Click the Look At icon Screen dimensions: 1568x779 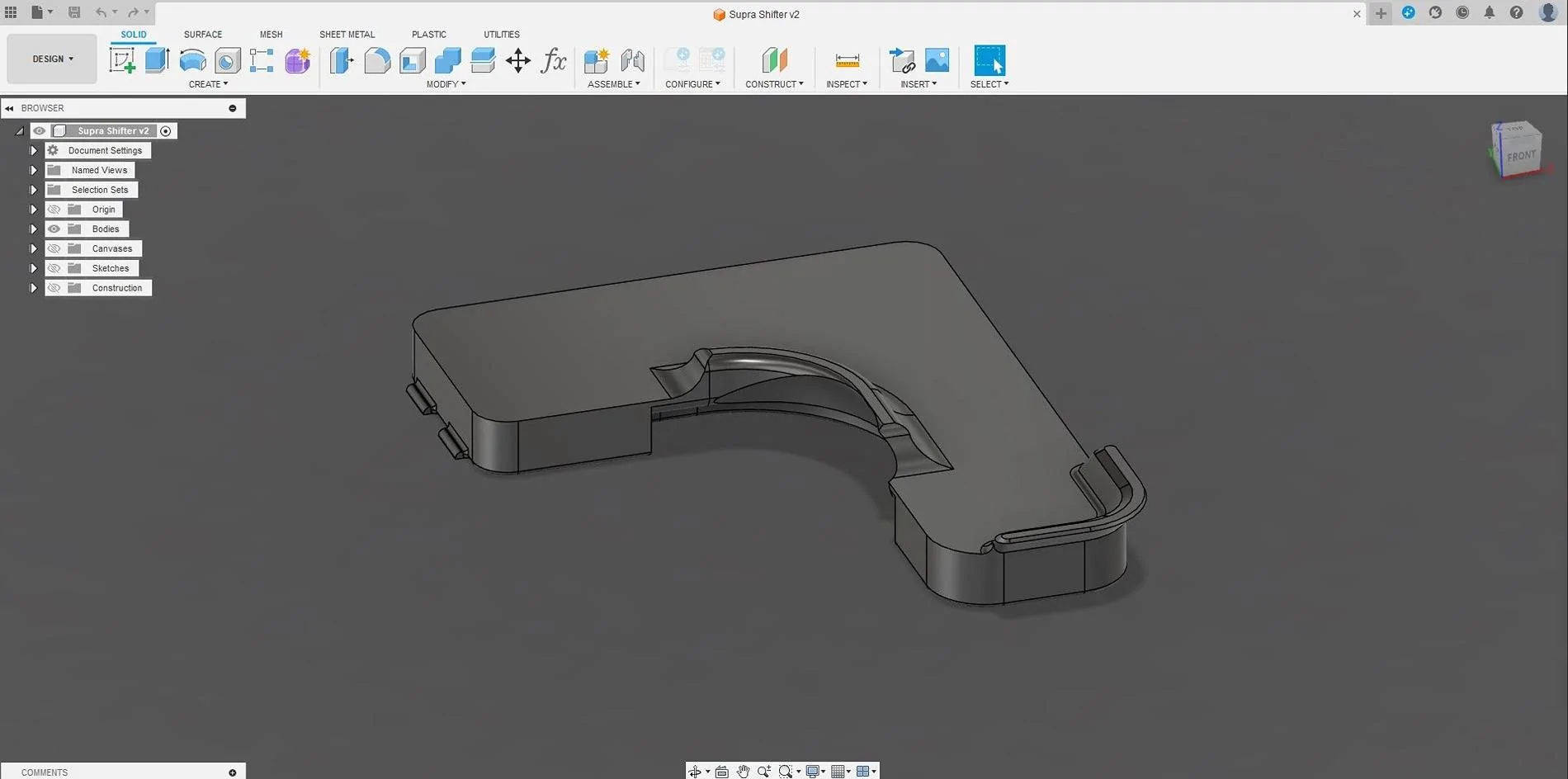click(722, 772)
